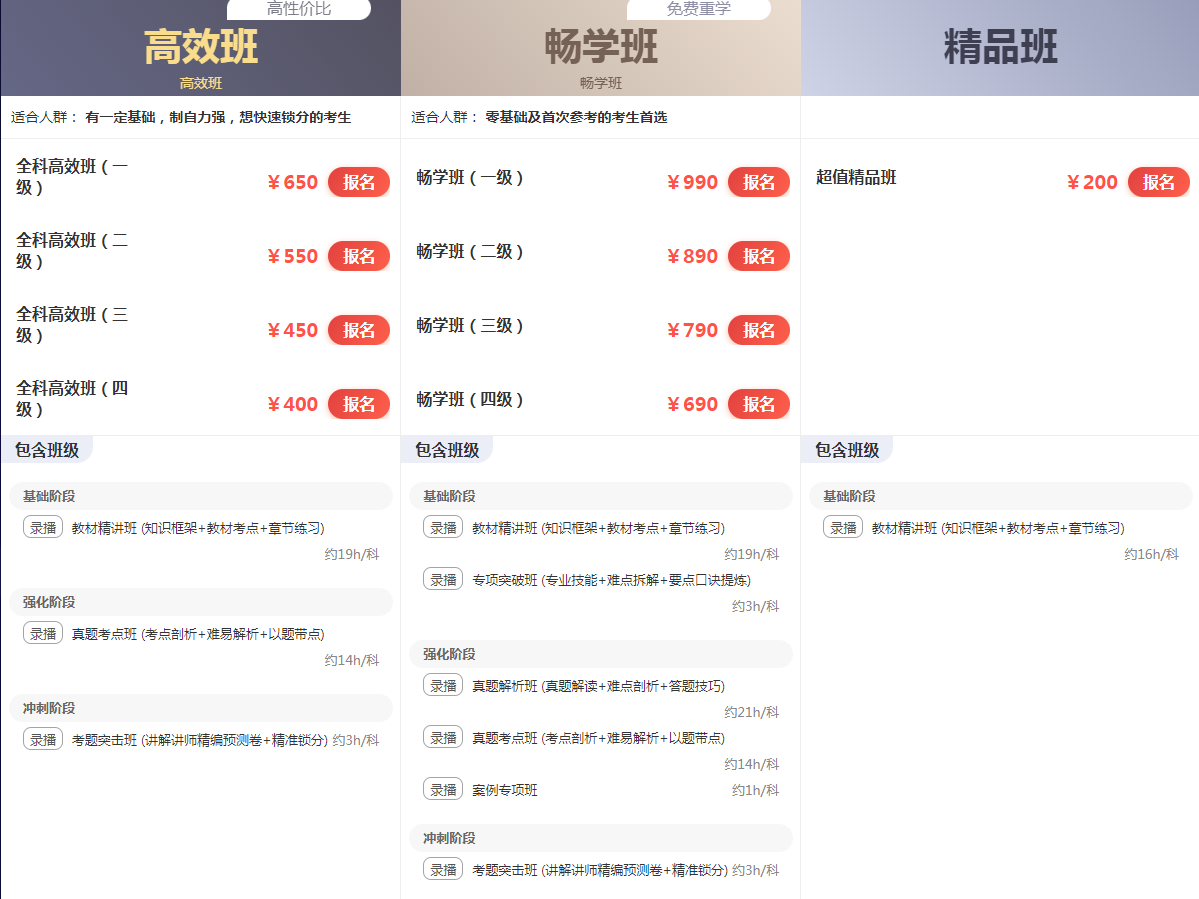Click 报名 for 全科高效班（三级）¥450
Screen dimensions: 1199x899
tap(359, 330)
